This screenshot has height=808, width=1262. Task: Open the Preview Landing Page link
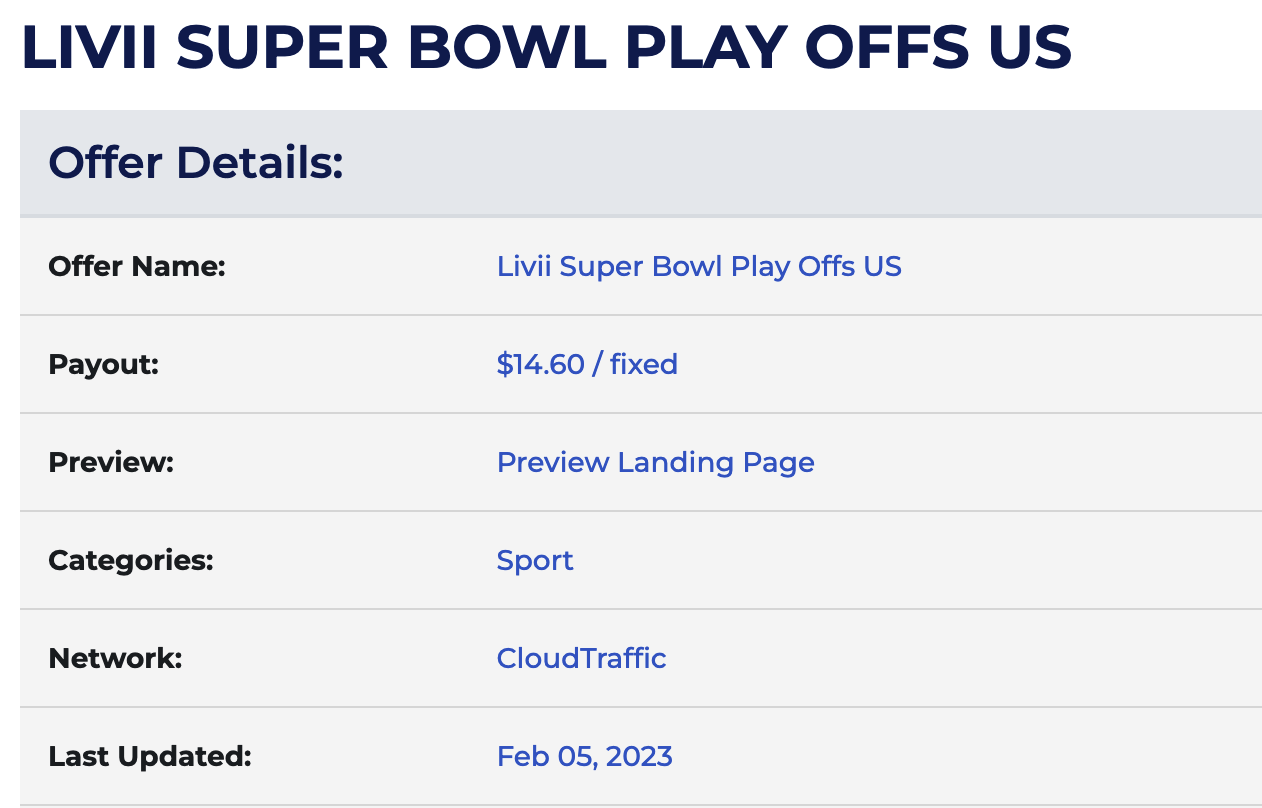(655, 462)
